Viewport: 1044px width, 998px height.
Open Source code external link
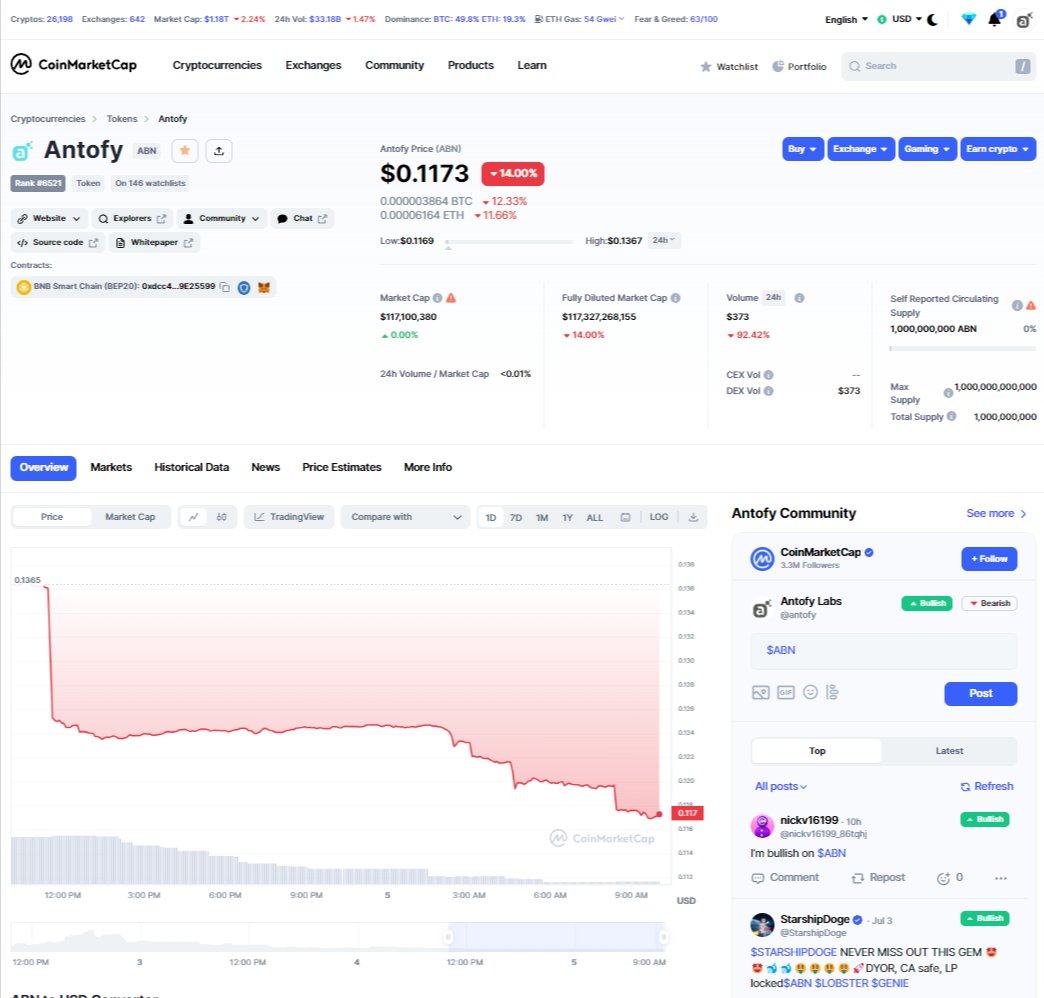pyautogui.click(x=57, y=242)
